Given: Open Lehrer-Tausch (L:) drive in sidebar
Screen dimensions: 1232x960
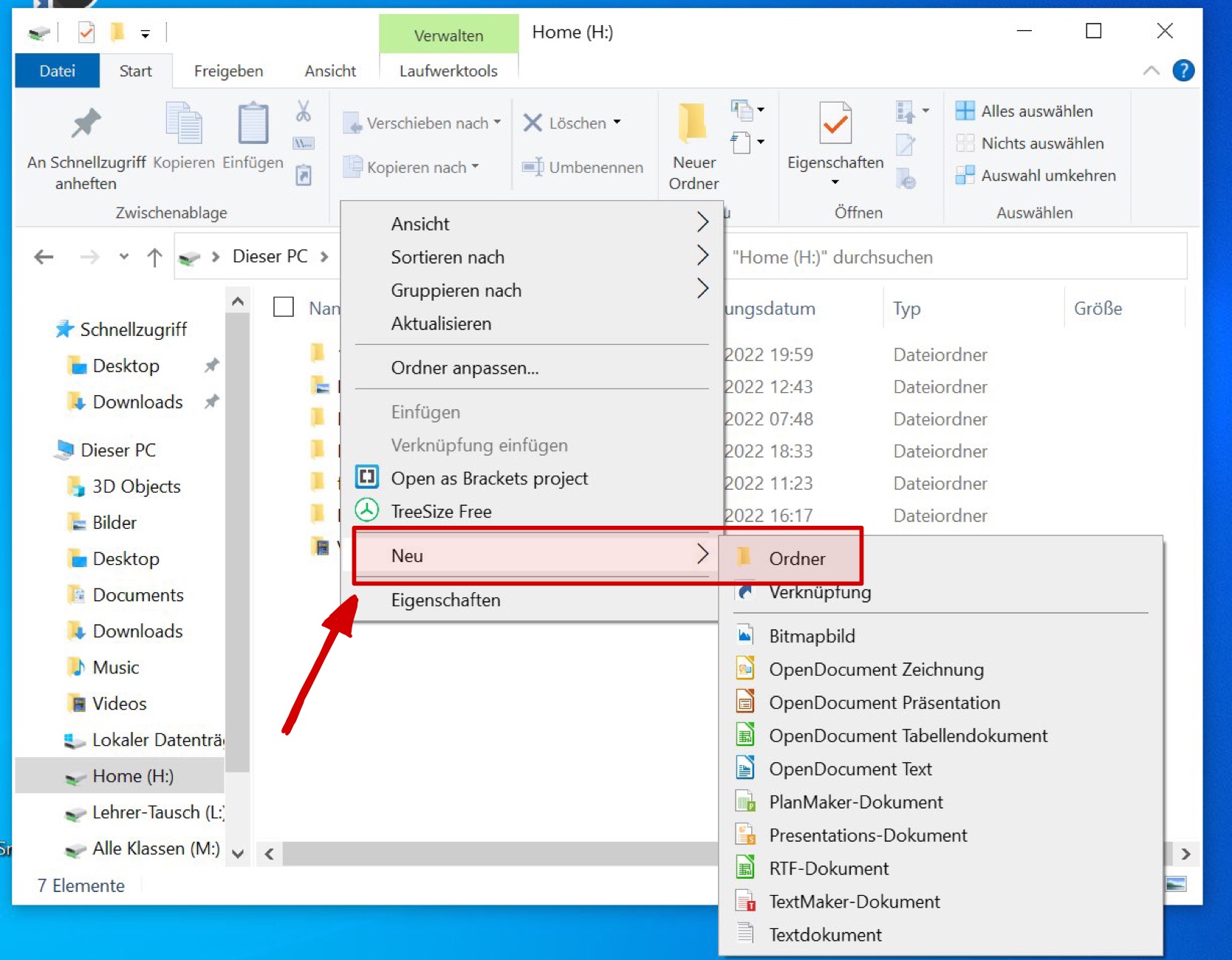Looking at the screenshot, I should pos(157,812).
